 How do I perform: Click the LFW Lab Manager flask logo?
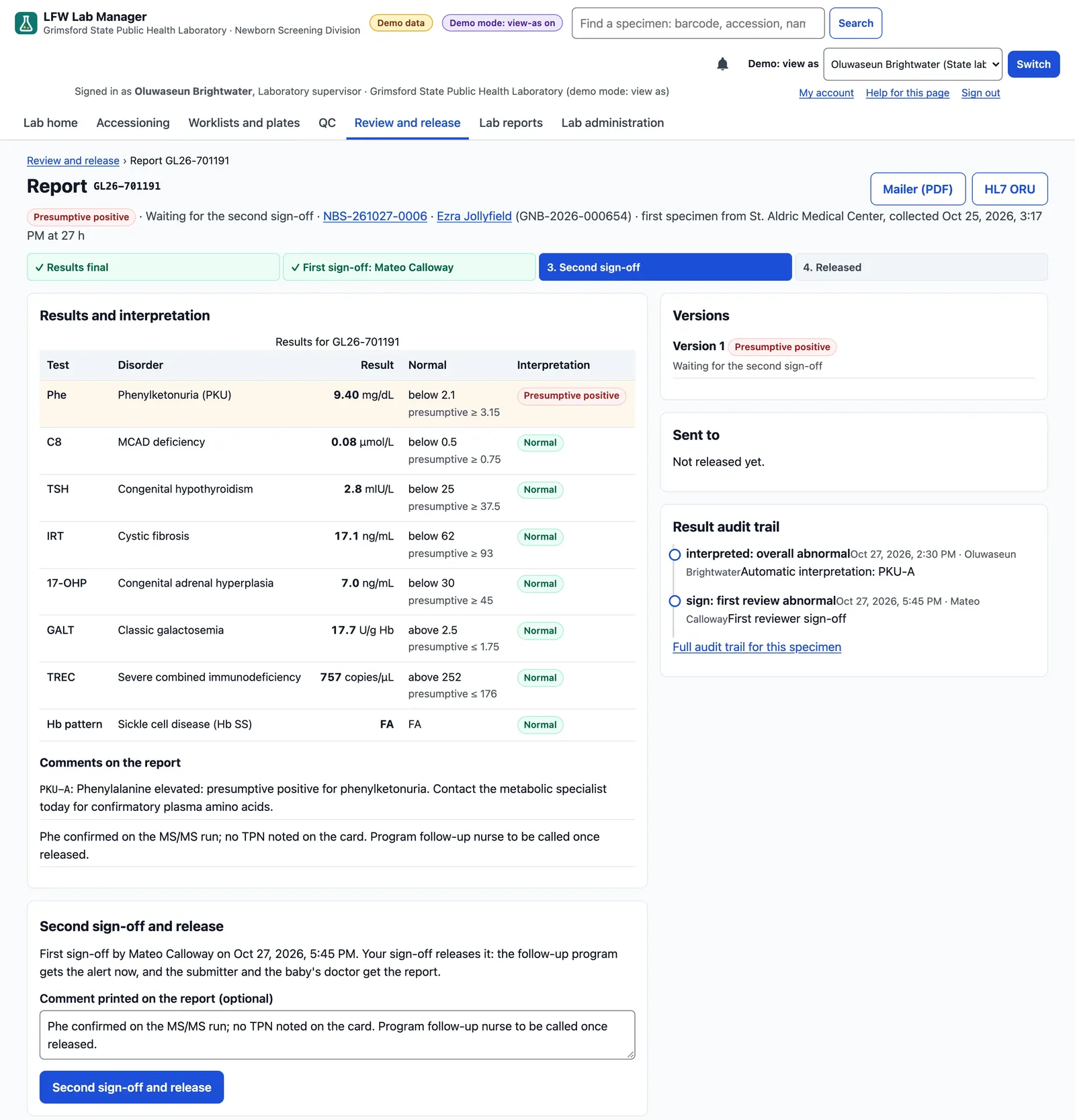tap(26, 23)
